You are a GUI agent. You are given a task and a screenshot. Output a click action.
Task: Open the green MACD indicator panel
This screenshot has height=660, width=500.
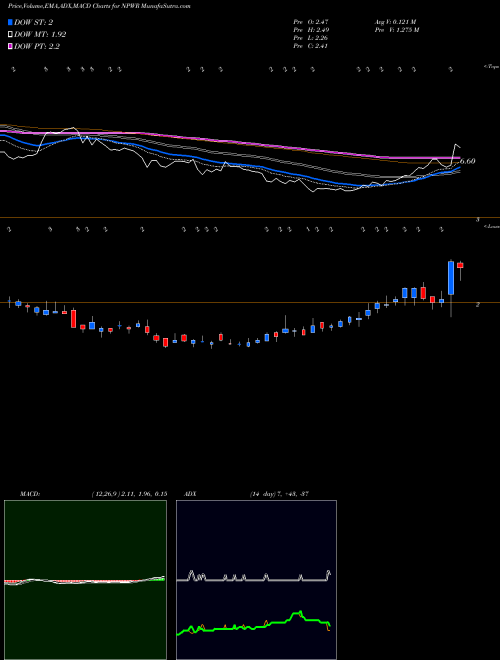[85, 580]
